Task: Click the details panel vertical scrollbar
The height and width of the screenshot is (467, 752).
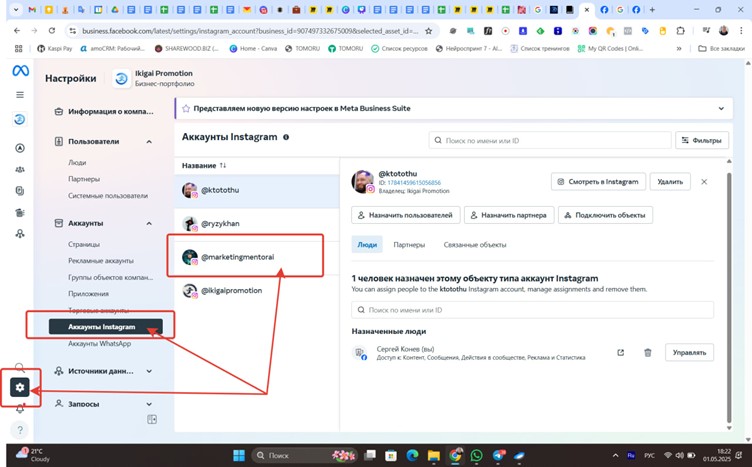Action: pos(729,297)
